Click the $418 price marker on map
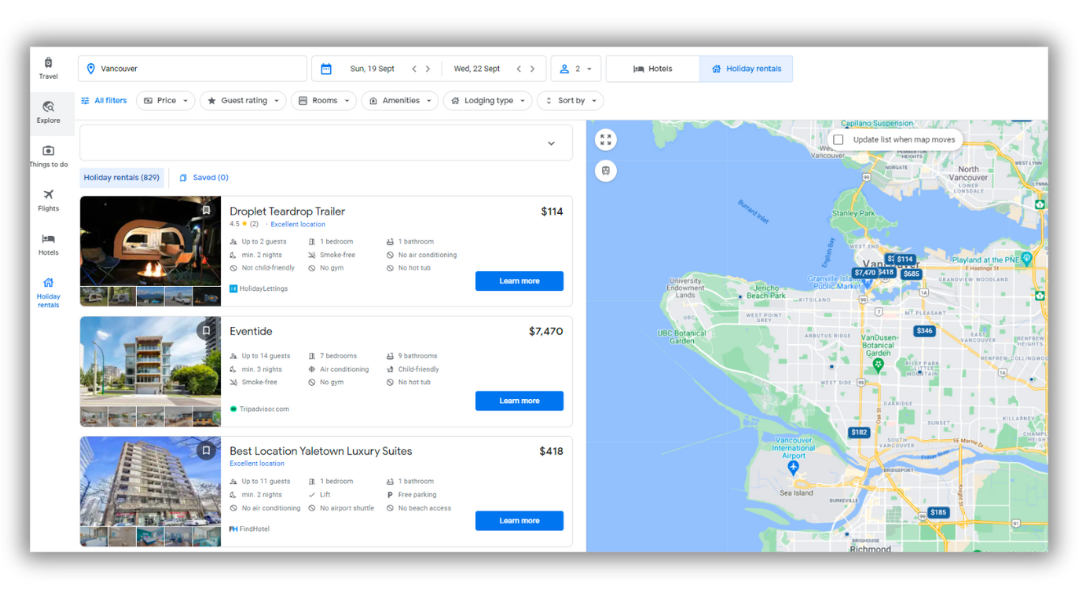The width and height of the screenshot is (1080, 600). 886,272
